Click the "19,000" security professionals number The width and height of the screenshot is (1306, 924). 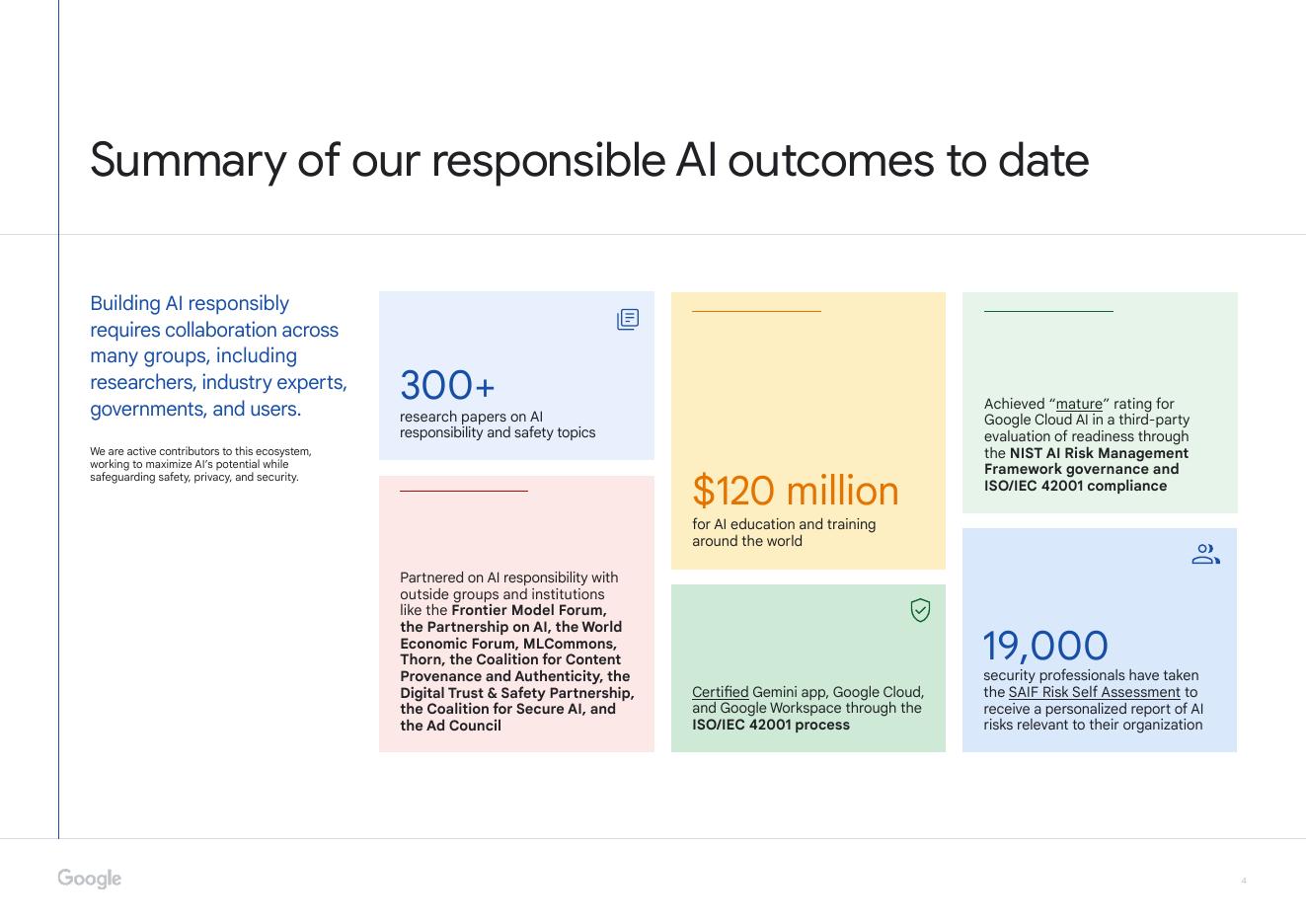tap(1045, 646)
